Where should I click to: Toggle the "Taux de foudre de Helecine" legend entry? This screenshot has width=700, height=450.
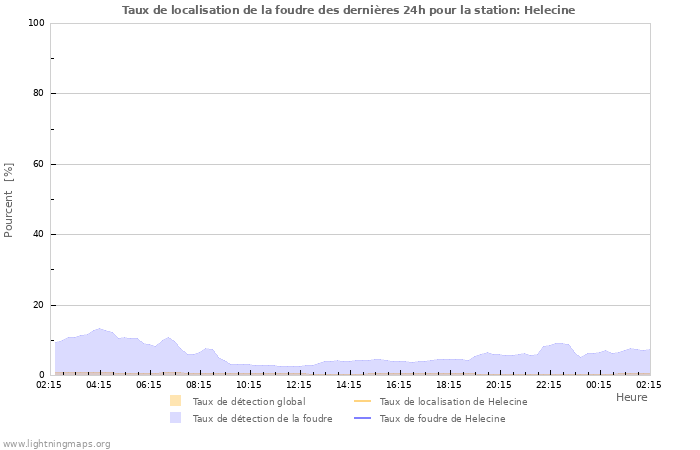point(442,418)
